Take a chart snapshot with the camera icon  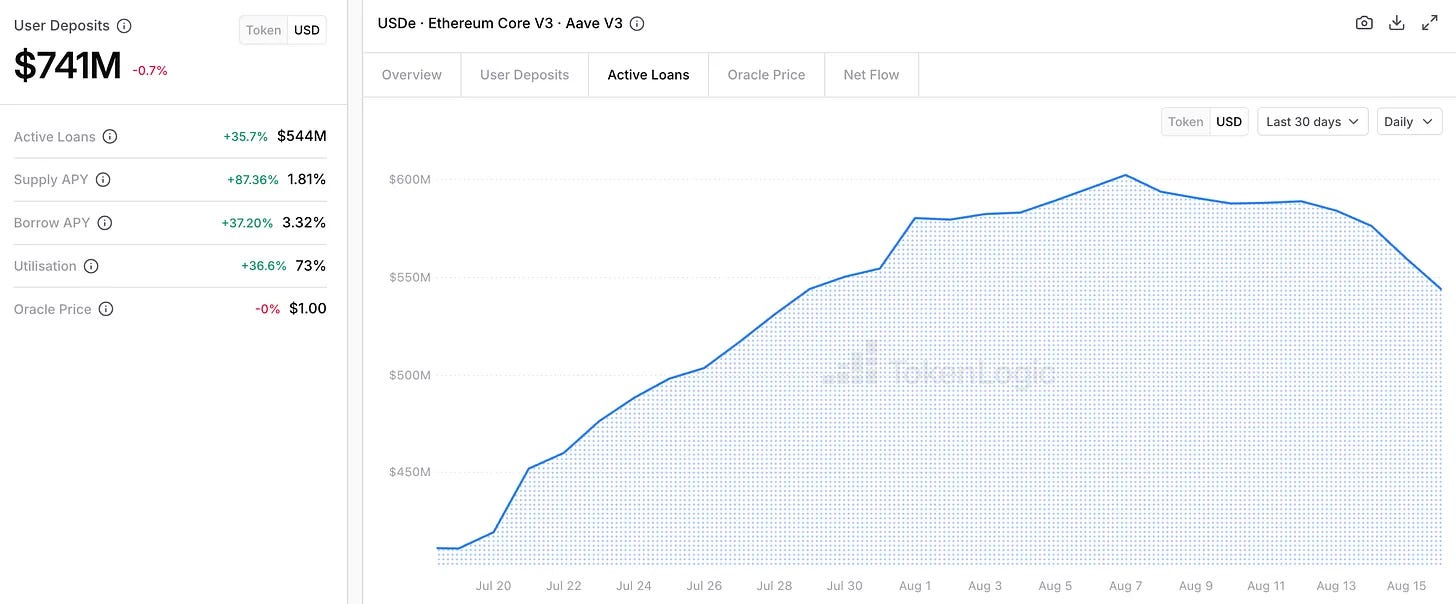point(1364,23)
